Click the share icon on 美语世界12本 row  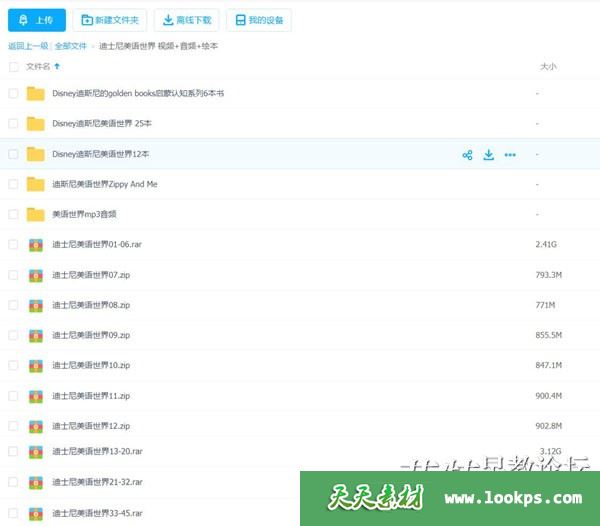coord(467,155)
